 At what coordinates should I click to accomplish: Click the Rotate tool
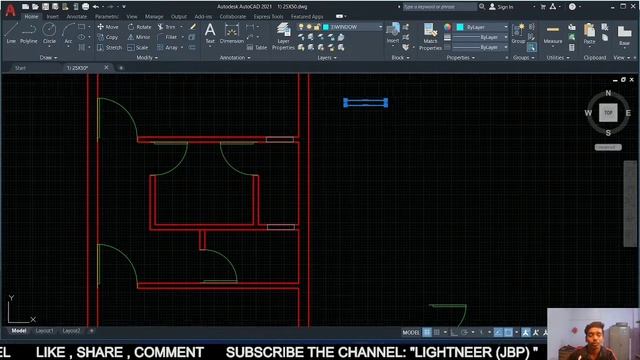[x=139, y=27]
